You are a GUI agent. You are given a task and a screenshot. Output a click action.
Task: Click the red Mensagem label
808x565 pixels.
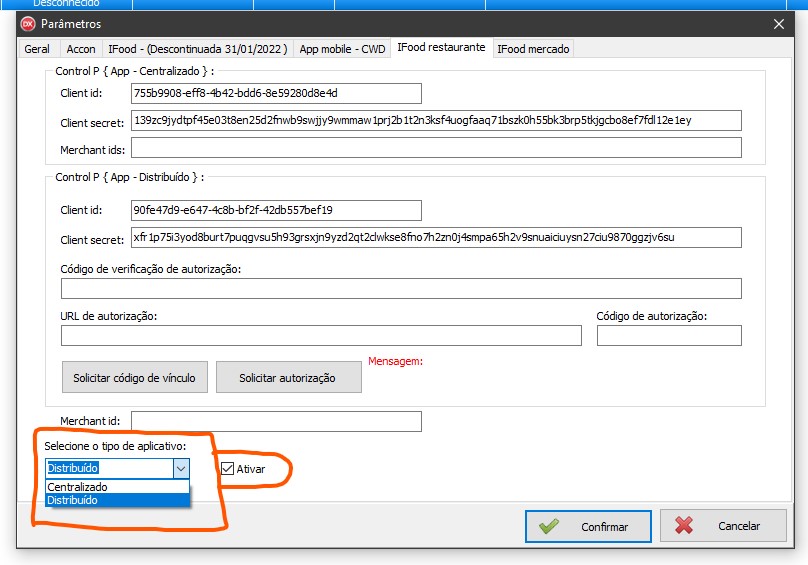pos(395,361)
